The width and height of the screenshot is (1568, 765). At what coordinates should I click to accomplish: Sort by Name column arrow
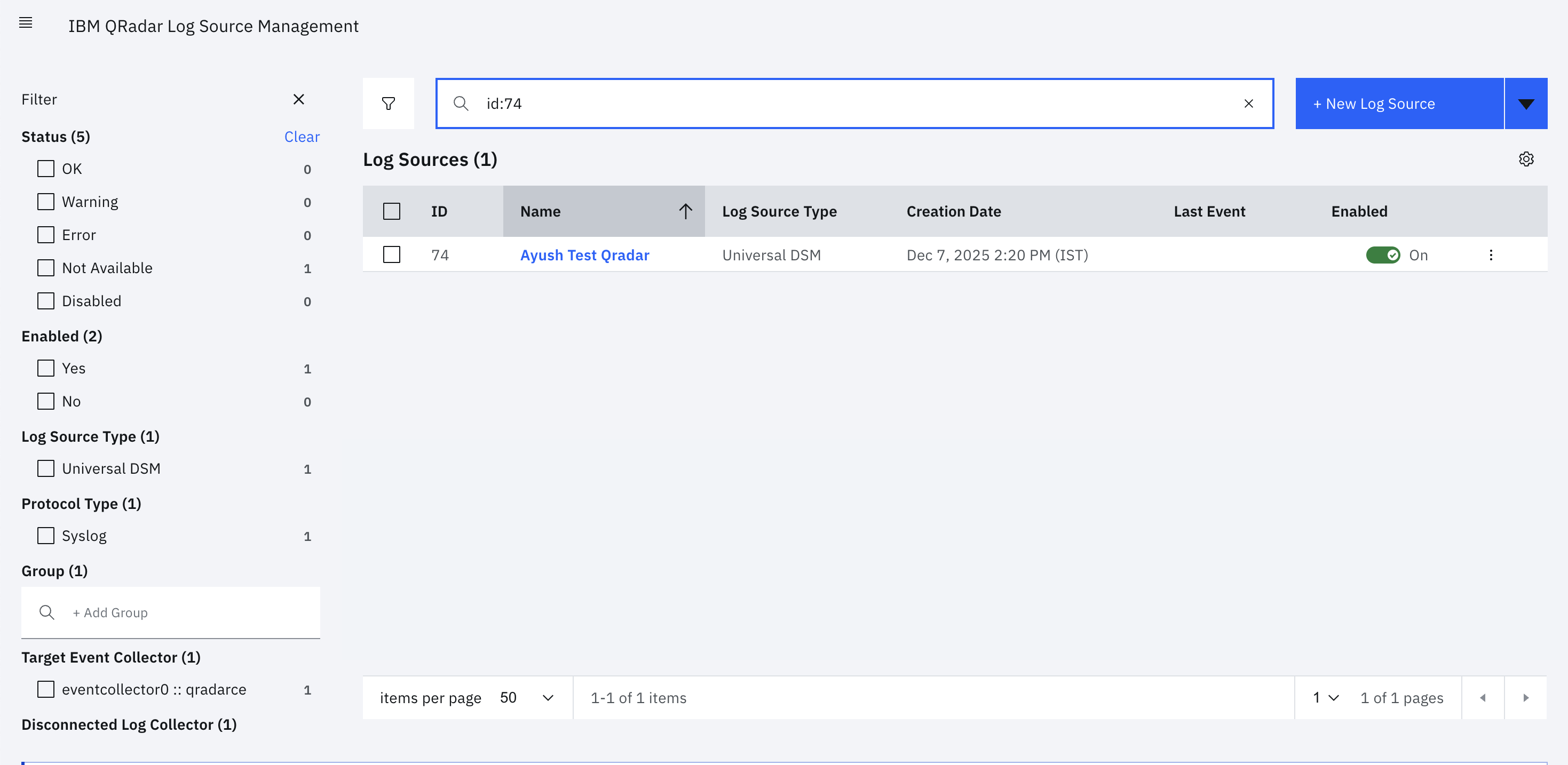pos(685,211)
